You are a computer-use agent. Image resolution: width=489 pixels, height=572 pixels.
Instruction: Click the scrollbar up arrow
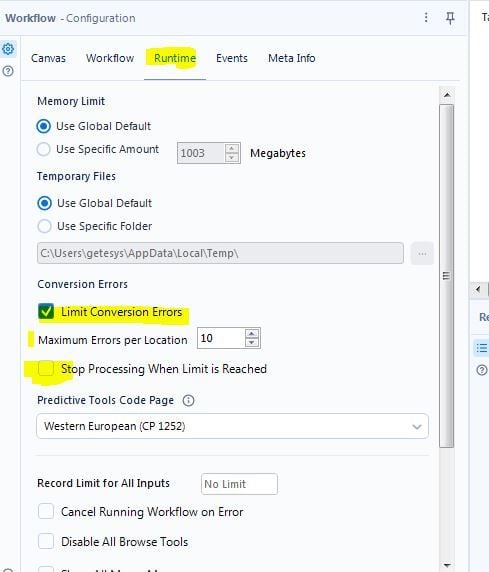[x=447, y=95]
